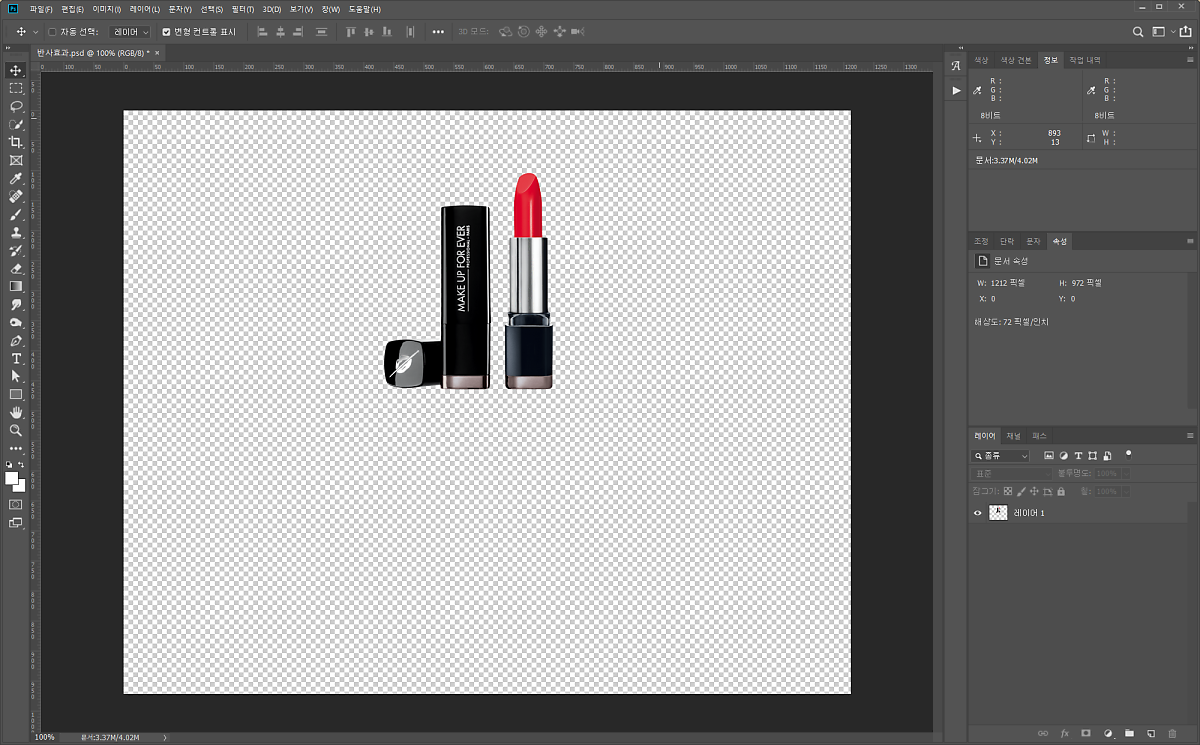Viewport: 1200px width, 745px height.
Task: Activate the Hand tool
Action: click(16, 412)
